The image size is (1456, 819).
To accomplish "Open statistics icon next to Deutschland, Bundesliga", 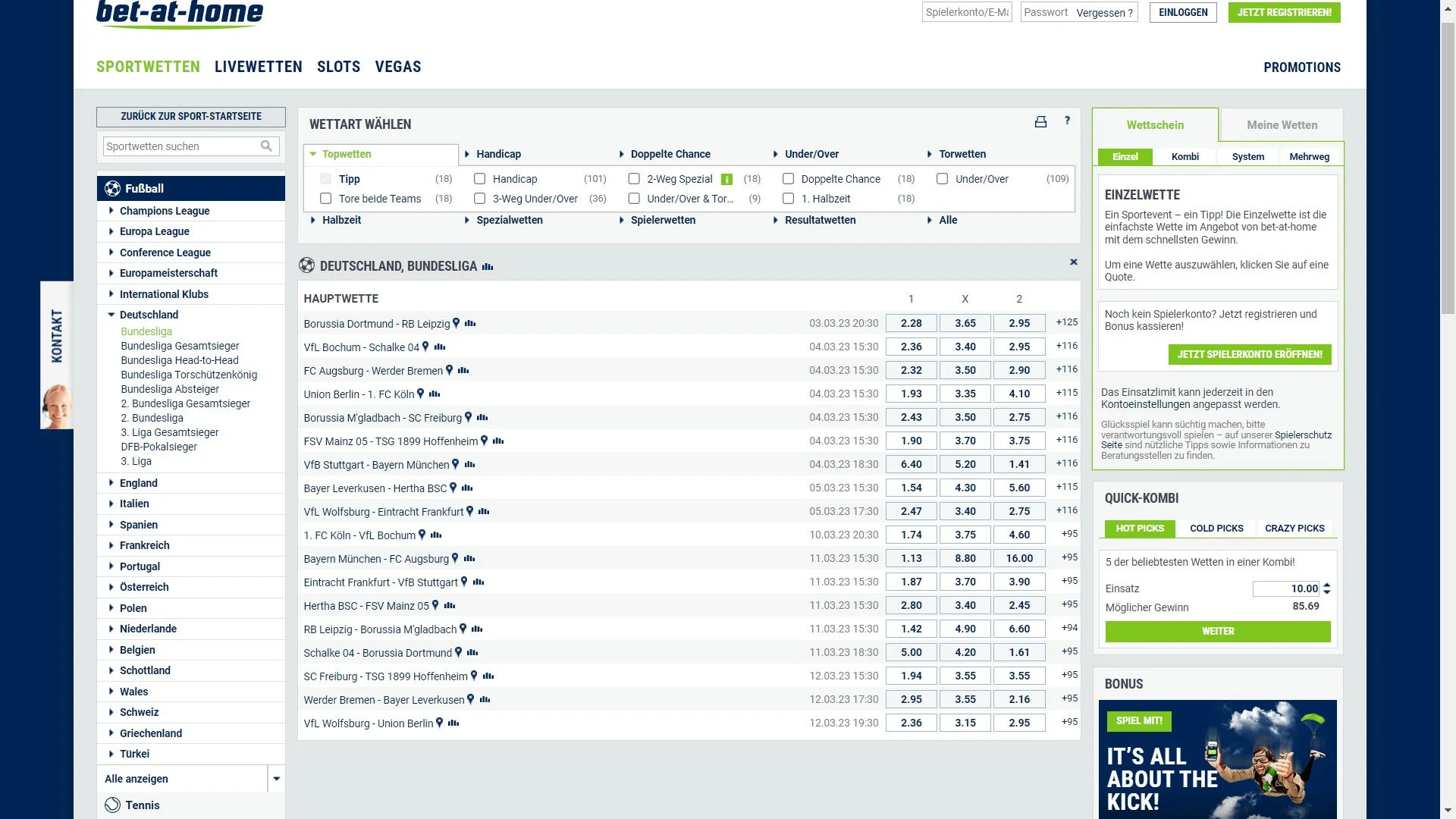I will point(488,267).
